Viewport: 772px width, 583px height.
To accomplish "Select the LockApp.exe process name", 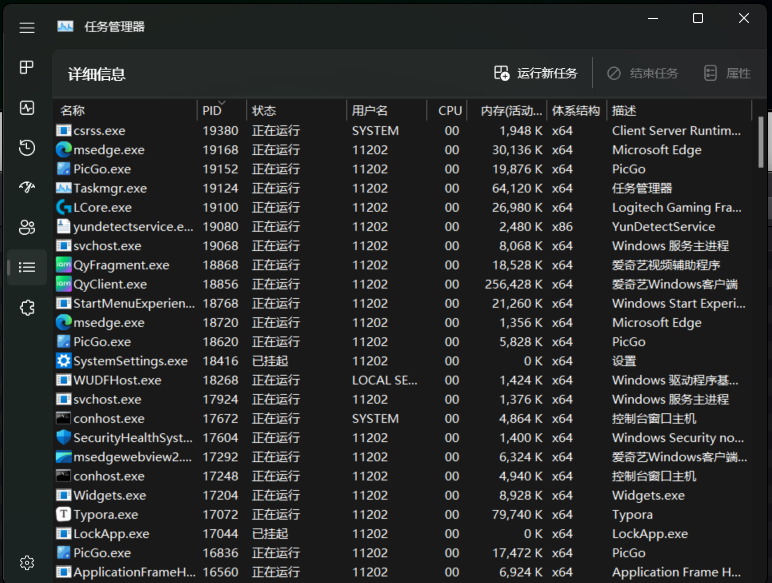I will point(111,534).
